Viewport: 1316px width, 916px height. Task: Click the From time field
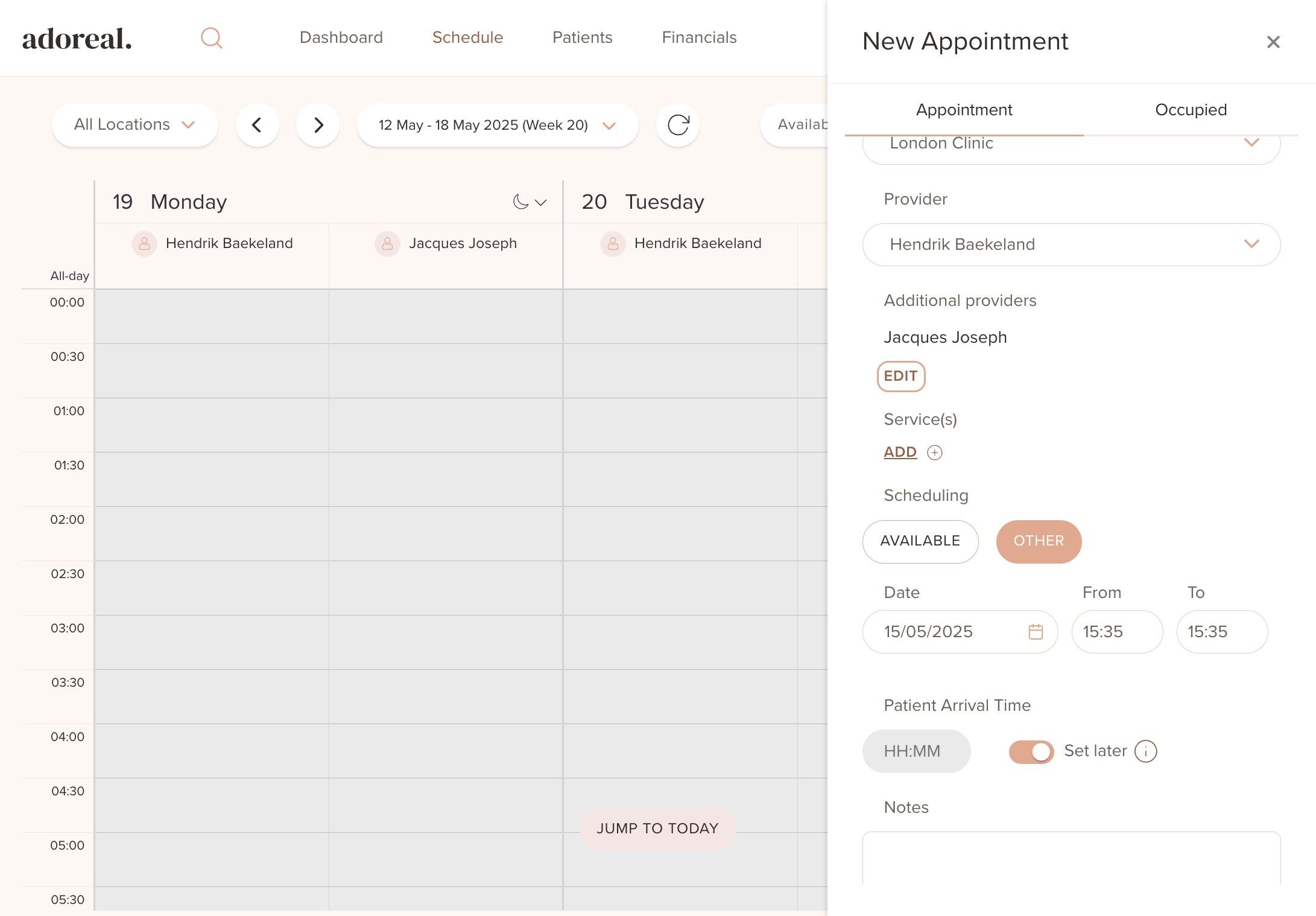pos(1116,632)
